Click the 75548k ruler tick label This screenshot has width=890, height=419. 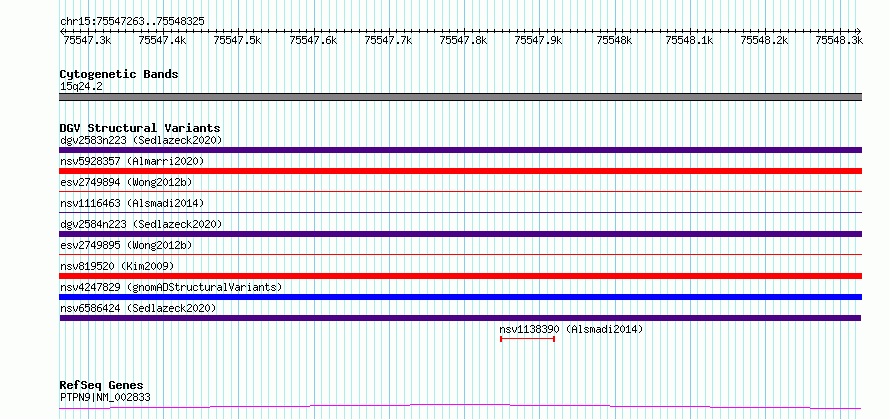tap(615, 40)
